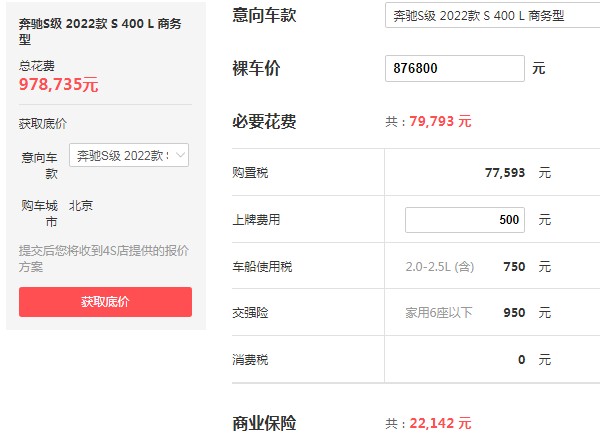600x441 pixels.
Task: Click sidebar title 奔驰S级 2022款 S 400 L 商务型
Action: click(x=100, y=31)
